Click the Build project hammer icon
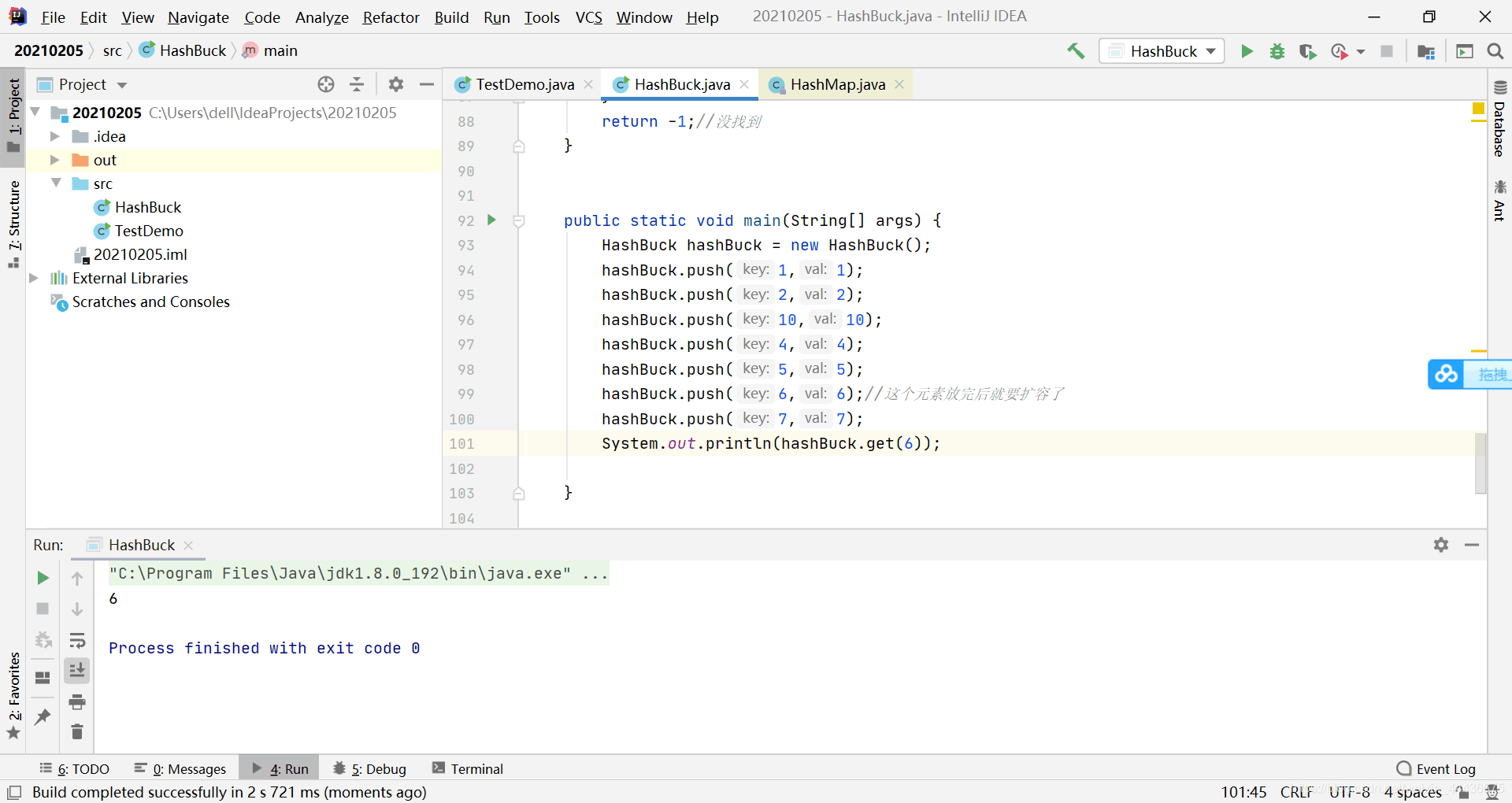Screen dimensions: 1512x803 1076,51
